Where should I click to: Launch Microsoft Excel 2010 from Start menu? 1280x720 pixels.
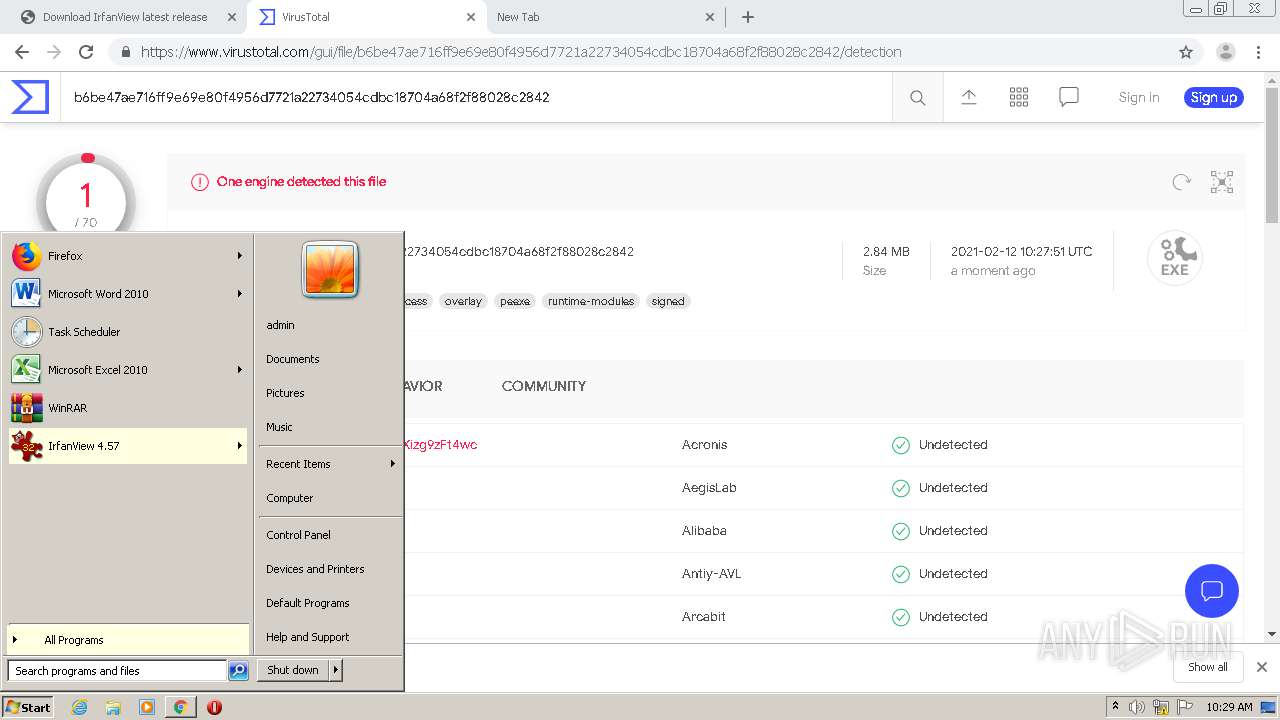(127, 370)
